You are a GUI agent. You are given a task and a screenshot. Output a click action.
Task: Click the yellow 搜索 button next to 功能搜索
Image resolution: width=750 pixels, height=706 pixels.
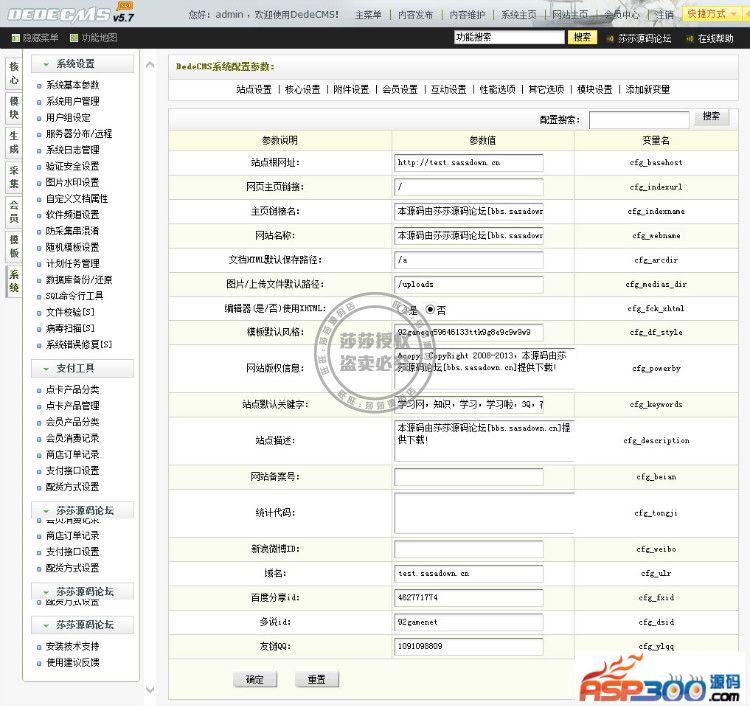click(582, 37)
